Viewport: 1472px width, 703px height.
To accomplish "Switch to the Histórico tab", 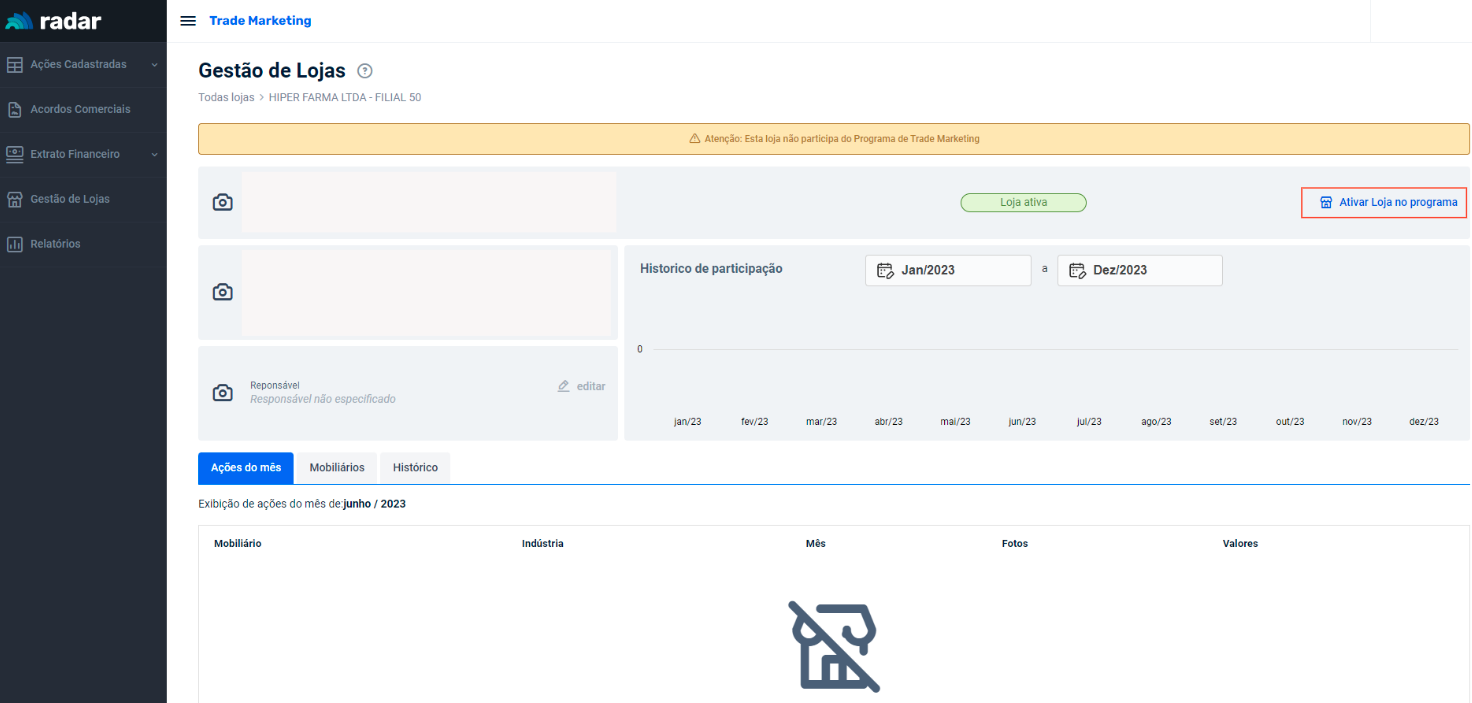I will (415, 468).
